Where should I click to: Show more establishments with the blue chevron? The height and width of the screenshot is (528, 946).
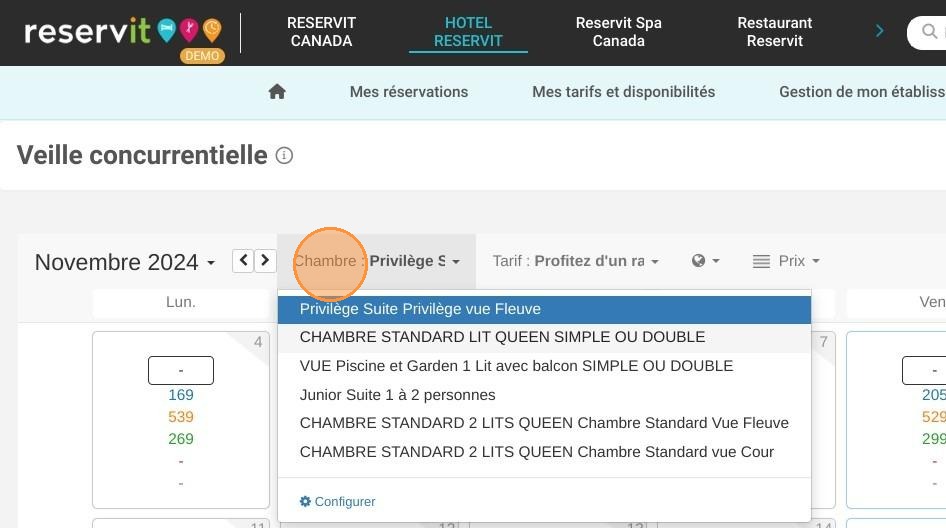pos(880,31)
